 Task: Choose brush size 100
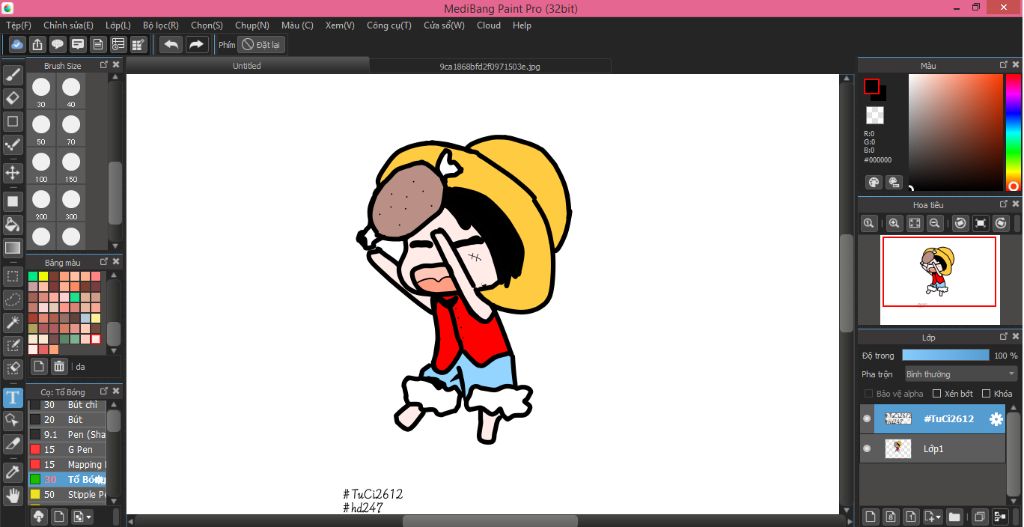[41, 165]
